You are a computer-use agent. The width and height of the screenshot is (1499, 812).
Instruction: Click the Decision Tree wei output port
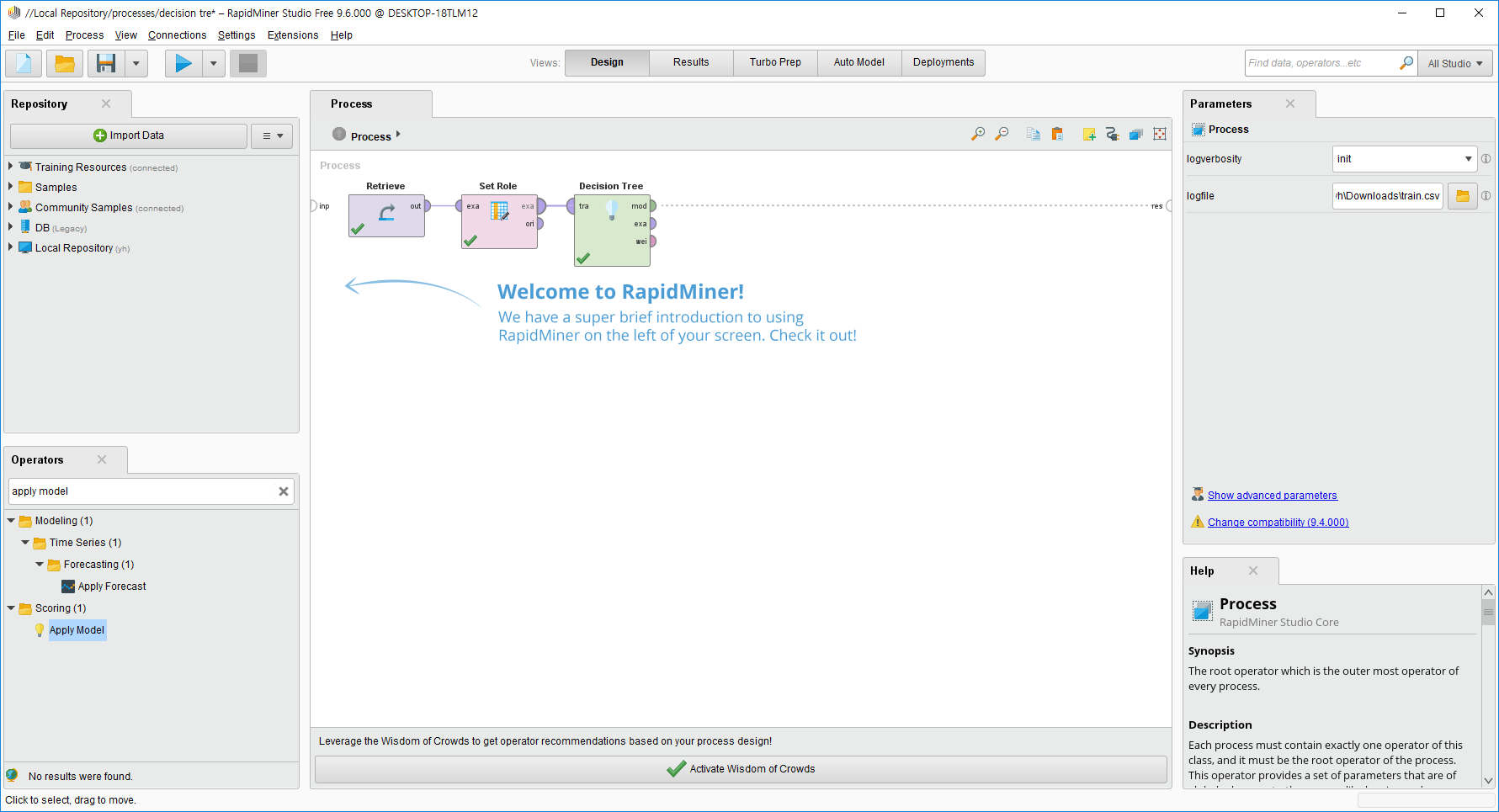652,241
